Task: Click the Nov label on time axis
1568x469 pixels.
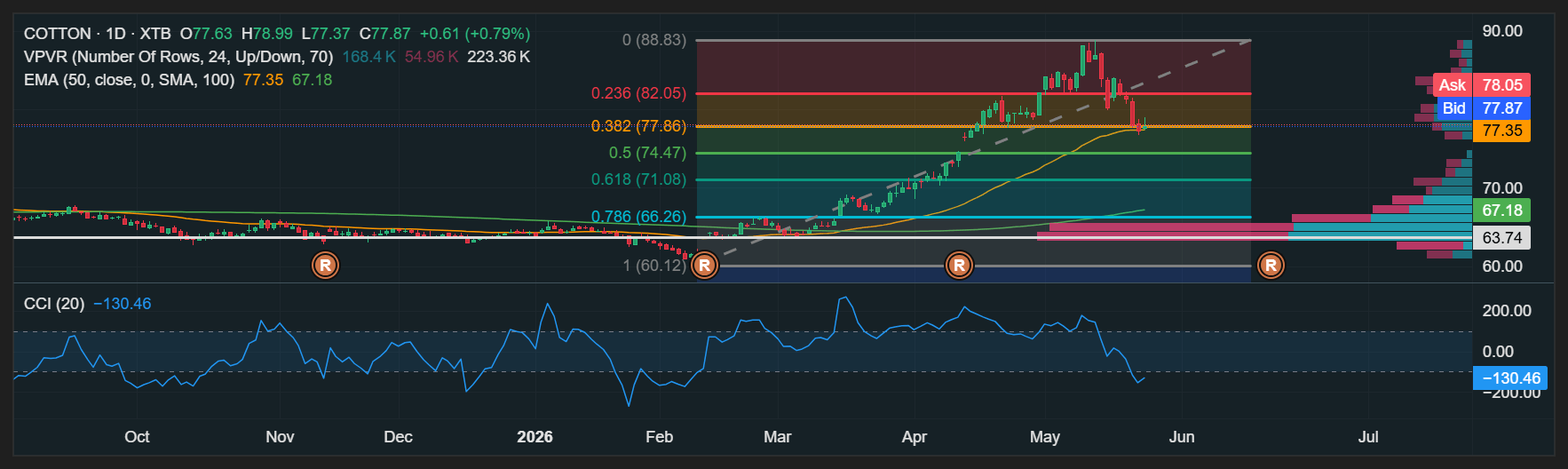Action: pyautogui.click(x=280, y=437)
